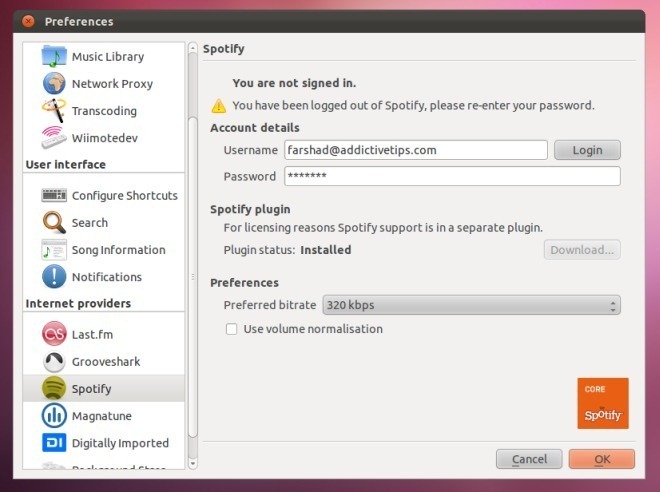Go to Network Proxy settings page
Screen dimensions: 660x492
coord(112,84)
